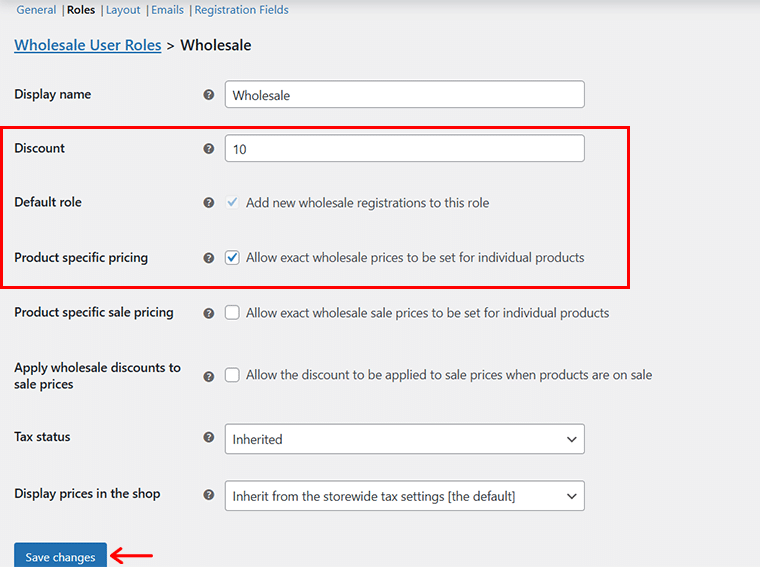Click into the Discount input field
The width and height of the screenshot is (760, 567).
[x=405, y=148]
